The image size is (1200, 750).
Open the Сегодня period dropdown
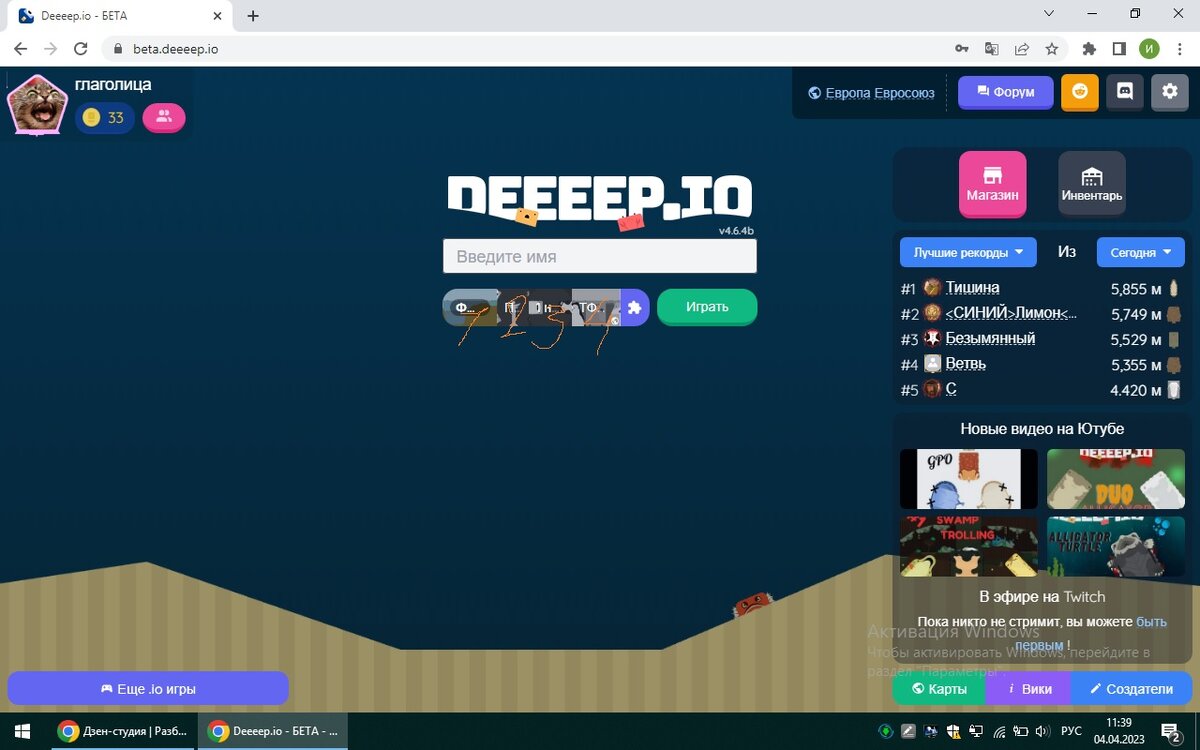coord(1141,252)
